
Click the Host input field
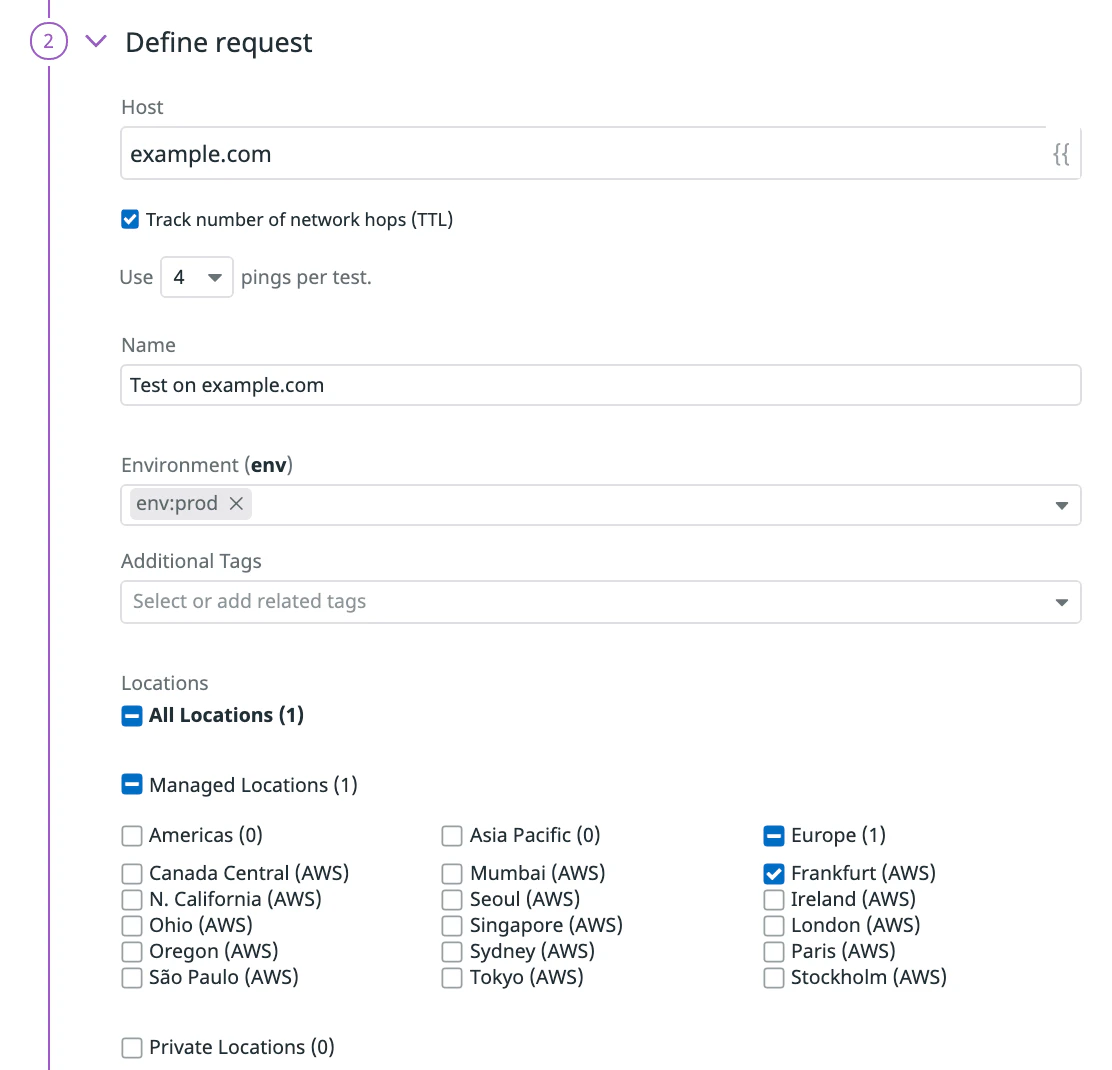coord(583,154)
